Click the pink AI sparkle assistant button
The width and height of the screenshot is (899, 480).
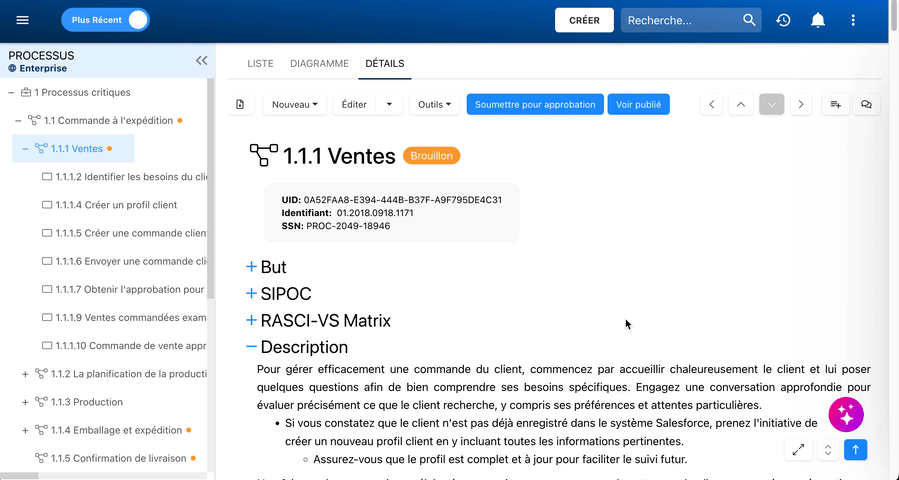(846, 414)
